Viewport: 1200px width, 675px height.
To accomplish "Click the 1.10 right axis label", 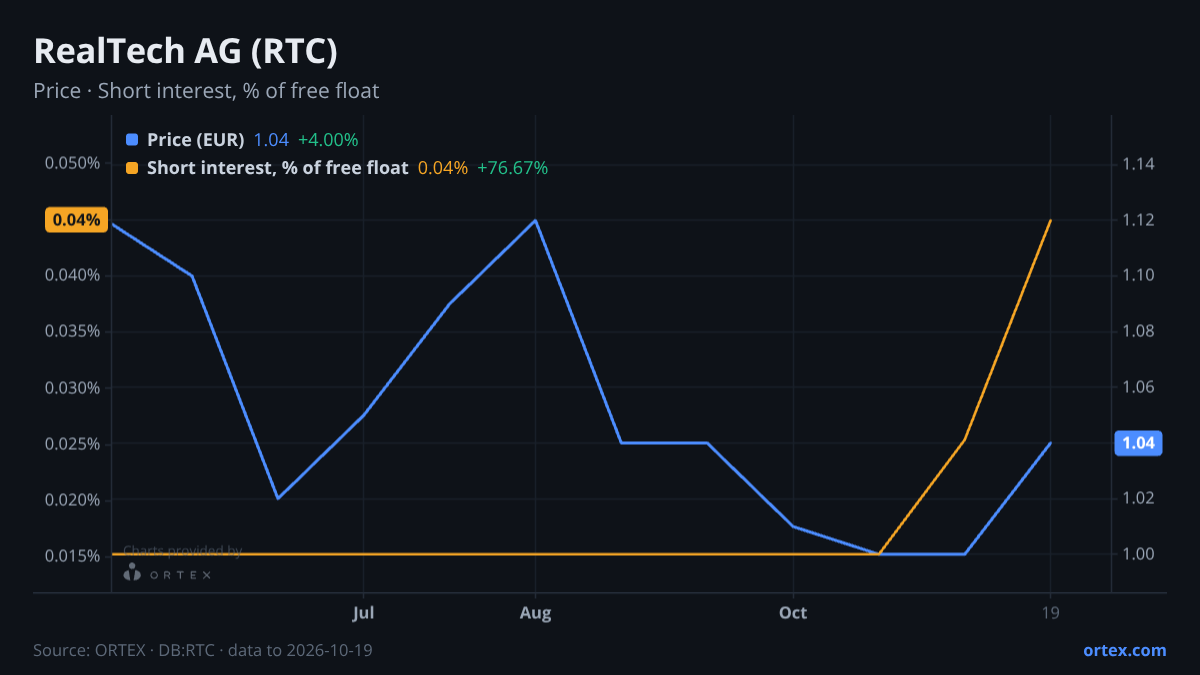I will pos(1139,276).
